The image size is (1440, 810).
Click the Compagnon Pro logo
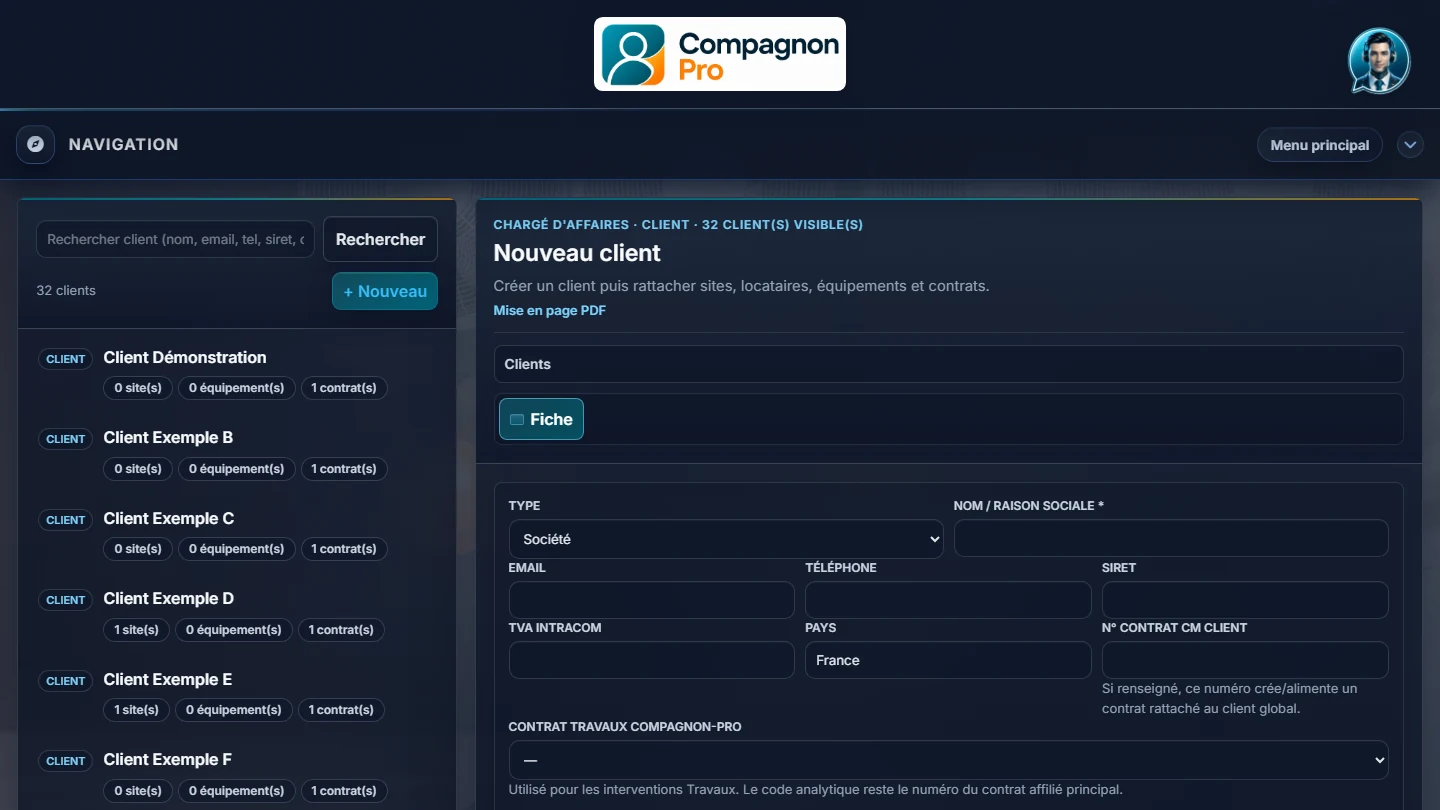point(720,54)
